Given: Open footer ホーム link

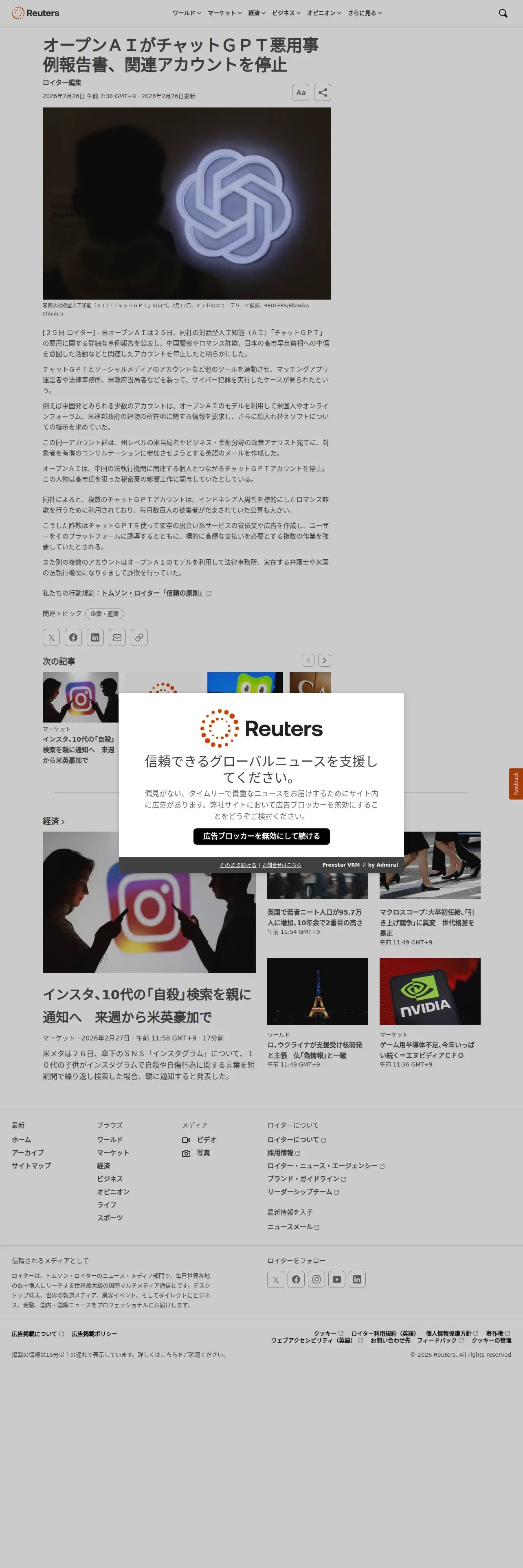Looking at the screenshot, I should [x=21, y=1139].
